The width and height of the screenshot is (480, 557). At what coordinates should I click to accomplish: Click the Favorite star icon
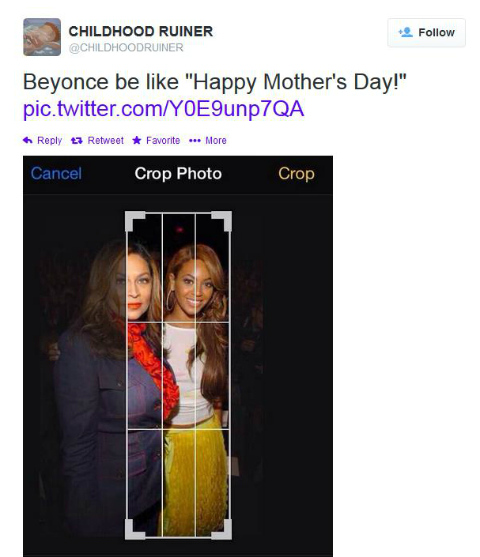coord(137,140)
